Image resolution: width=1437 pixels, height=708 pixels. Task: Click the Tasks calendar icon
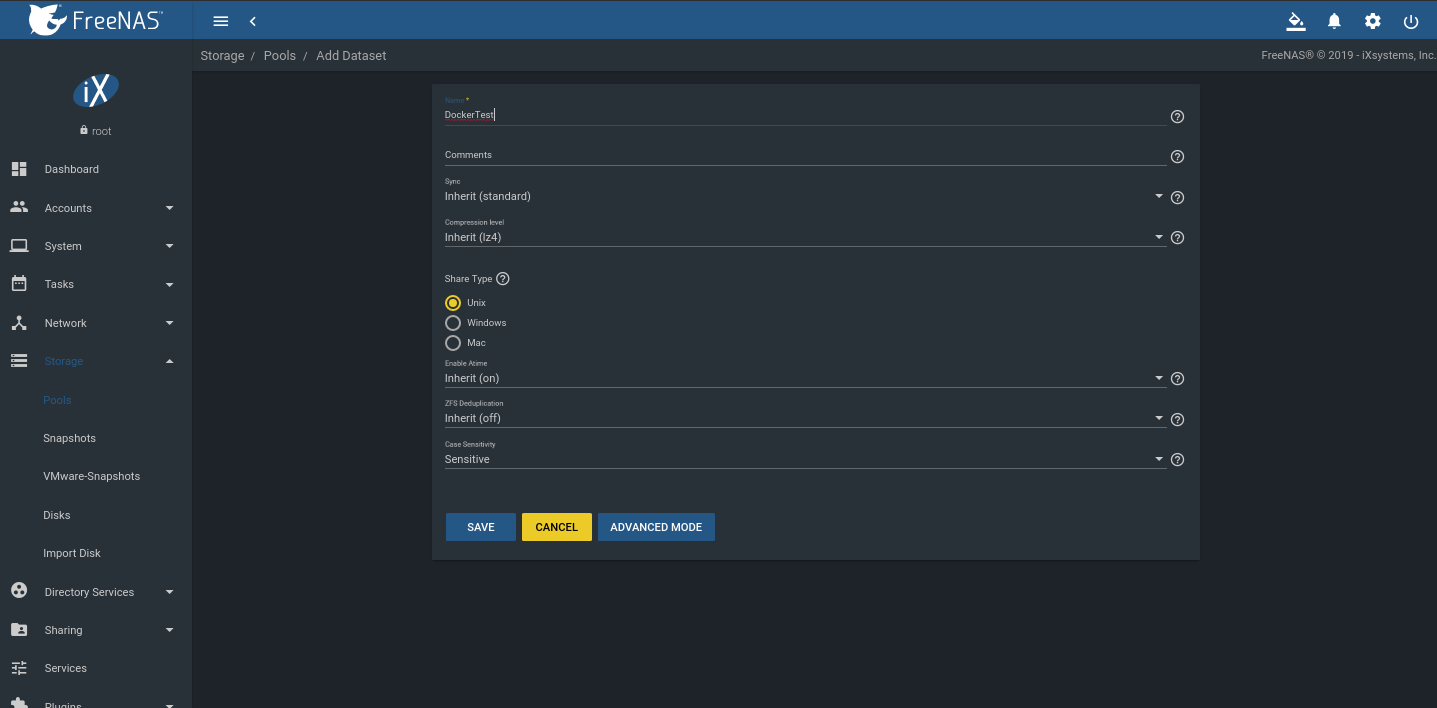19,284
